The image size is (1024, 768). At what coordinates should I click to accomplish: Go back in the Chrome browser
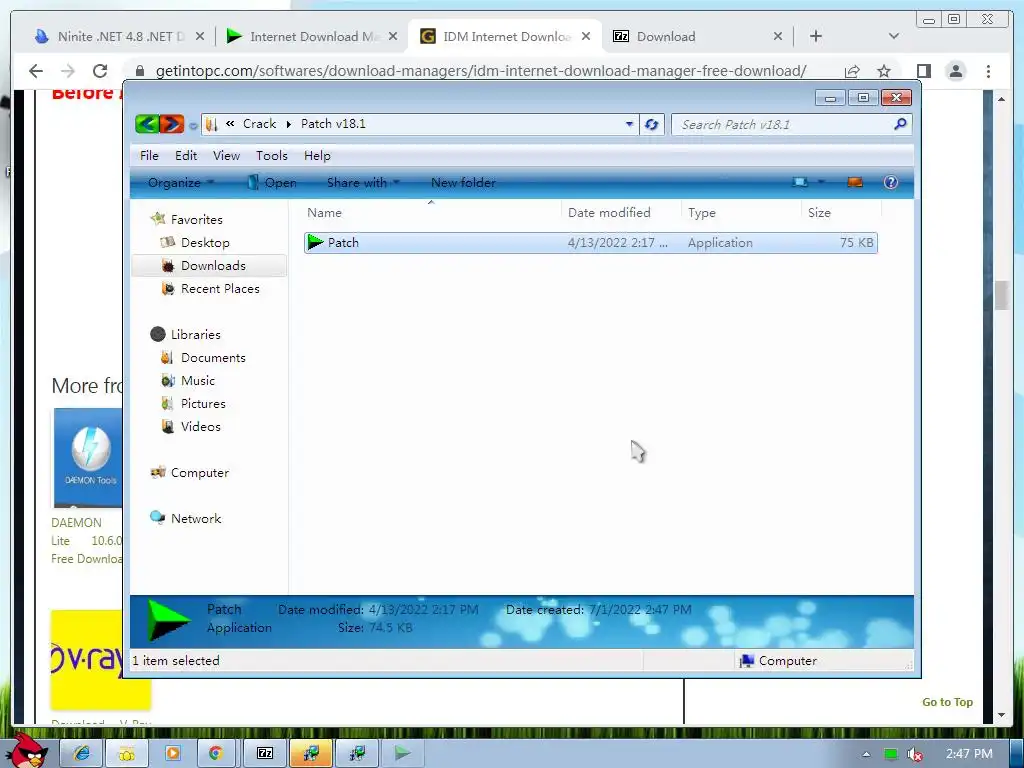(x=36, y=71)
